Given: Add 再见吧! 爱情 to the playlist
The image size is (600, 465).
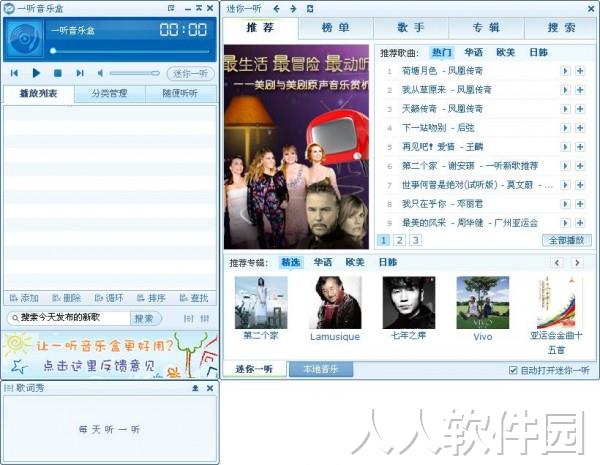Looking at the screenshot, I should pos(580,147).
